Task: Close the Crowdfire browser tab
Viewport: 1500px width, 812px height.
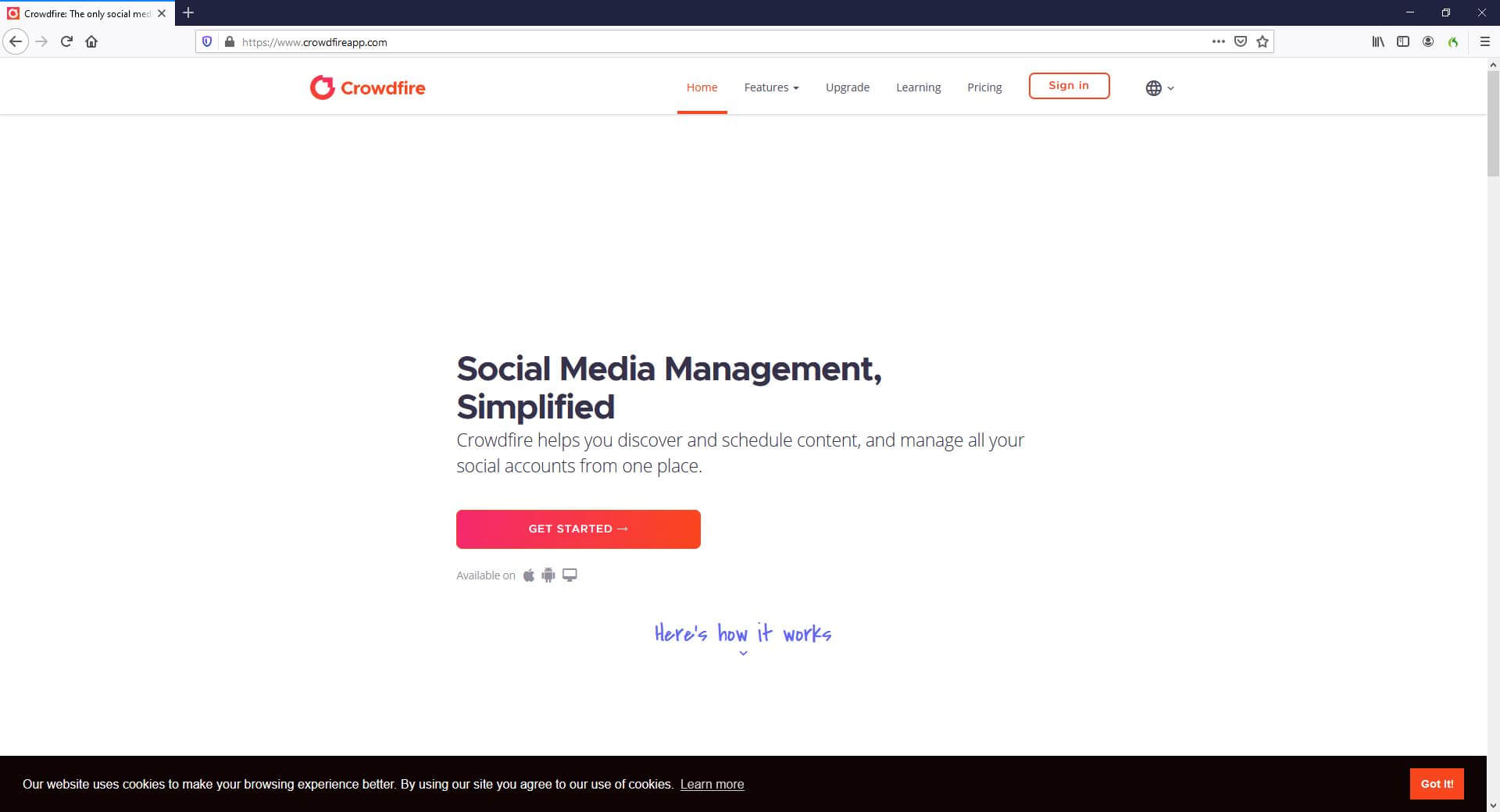Action: pyautogui.click(x=162, y=13)
